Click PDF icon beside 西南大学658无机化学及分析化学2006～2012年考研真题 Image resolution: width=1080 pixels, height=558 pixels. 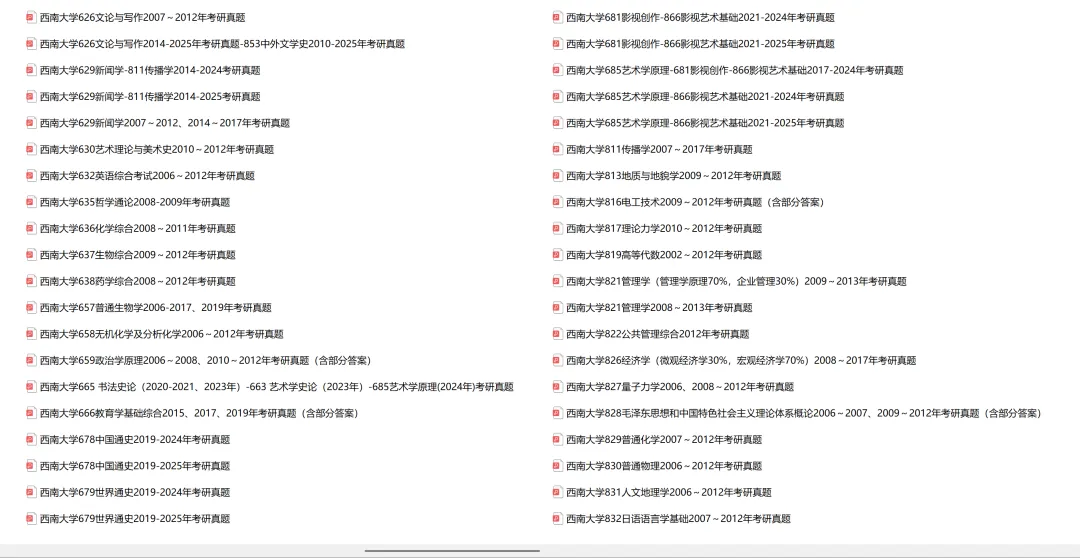[30, 334]
